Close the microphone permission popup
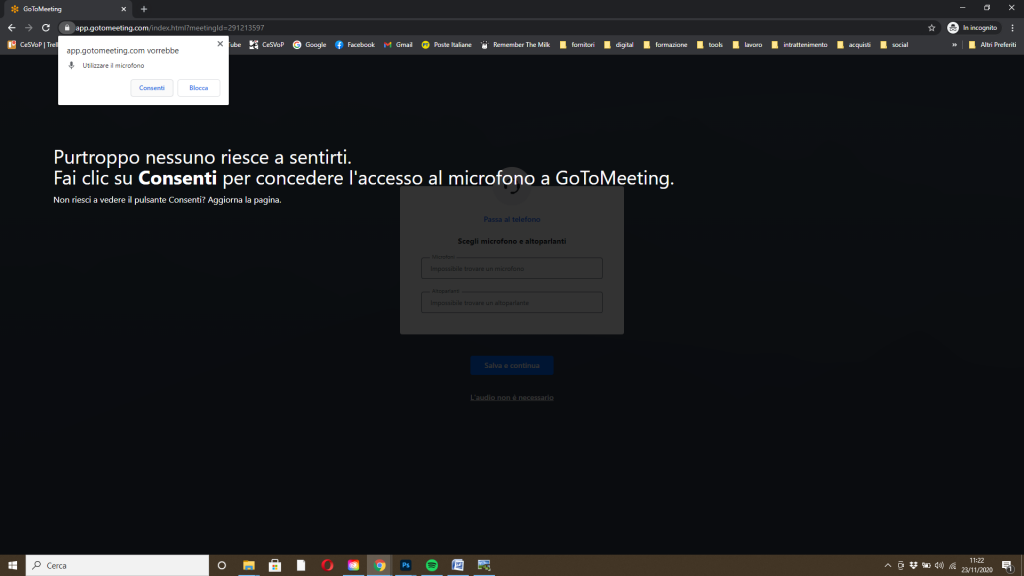 pyautogui.click(x=220, y=44)
